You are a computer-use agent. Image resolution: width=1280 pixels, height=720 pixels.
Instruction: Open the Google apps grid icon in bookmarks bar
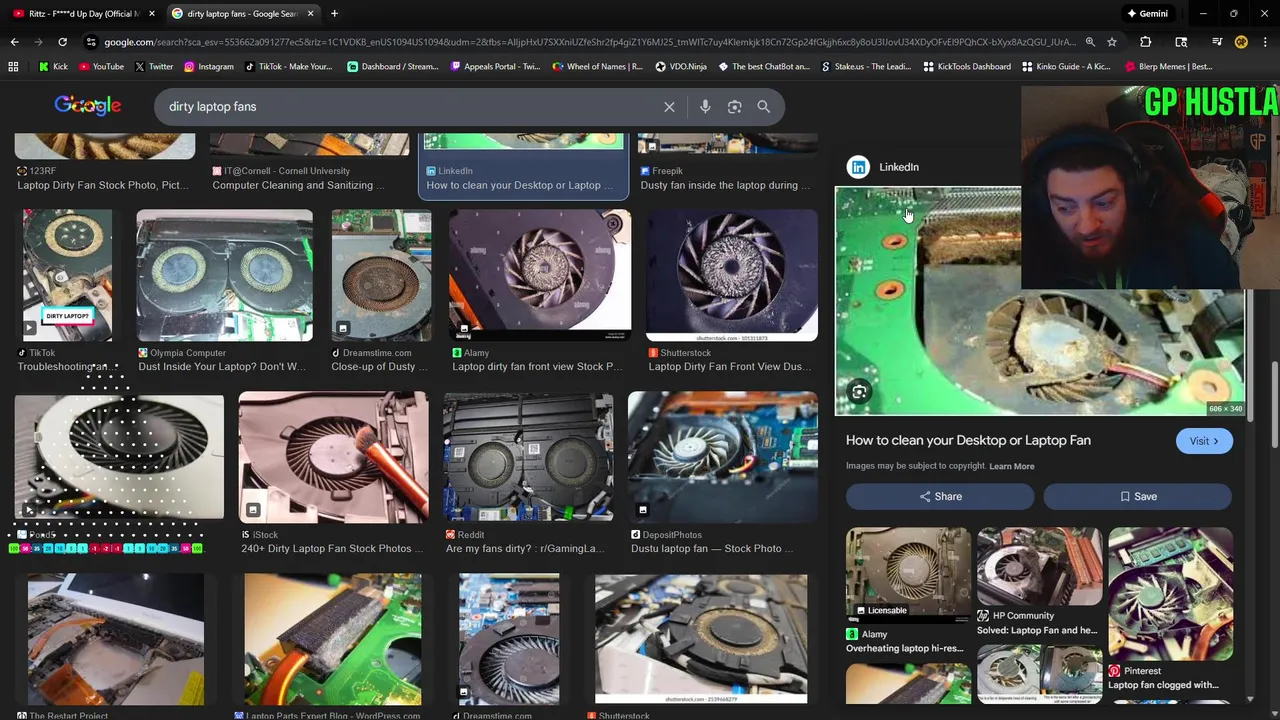coord(13,67)
